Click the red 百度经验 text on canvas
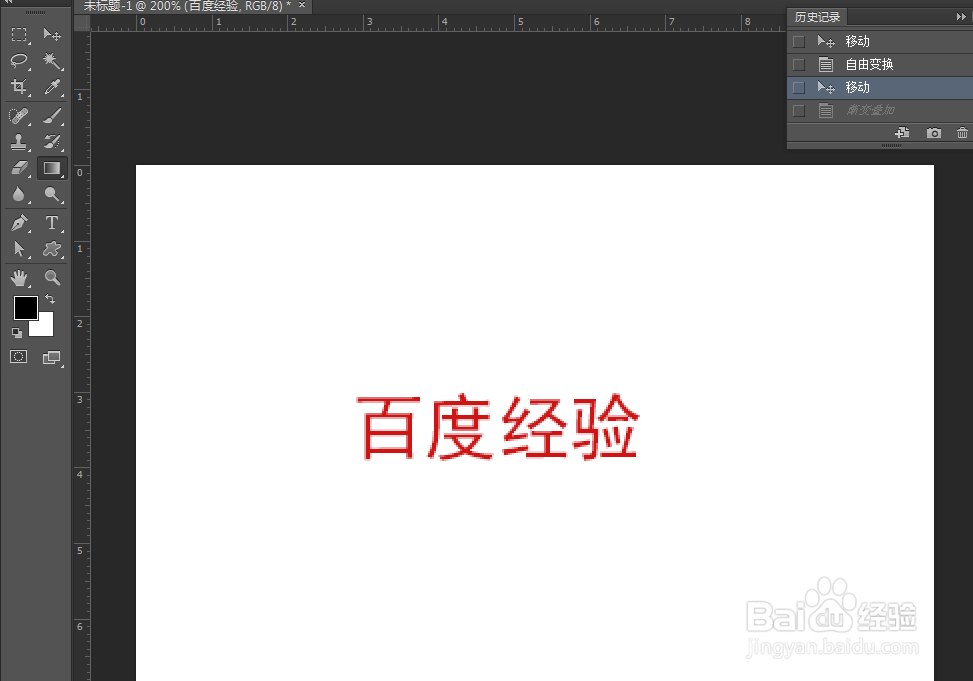The image size is (973, 681). (x=498, y=427)
